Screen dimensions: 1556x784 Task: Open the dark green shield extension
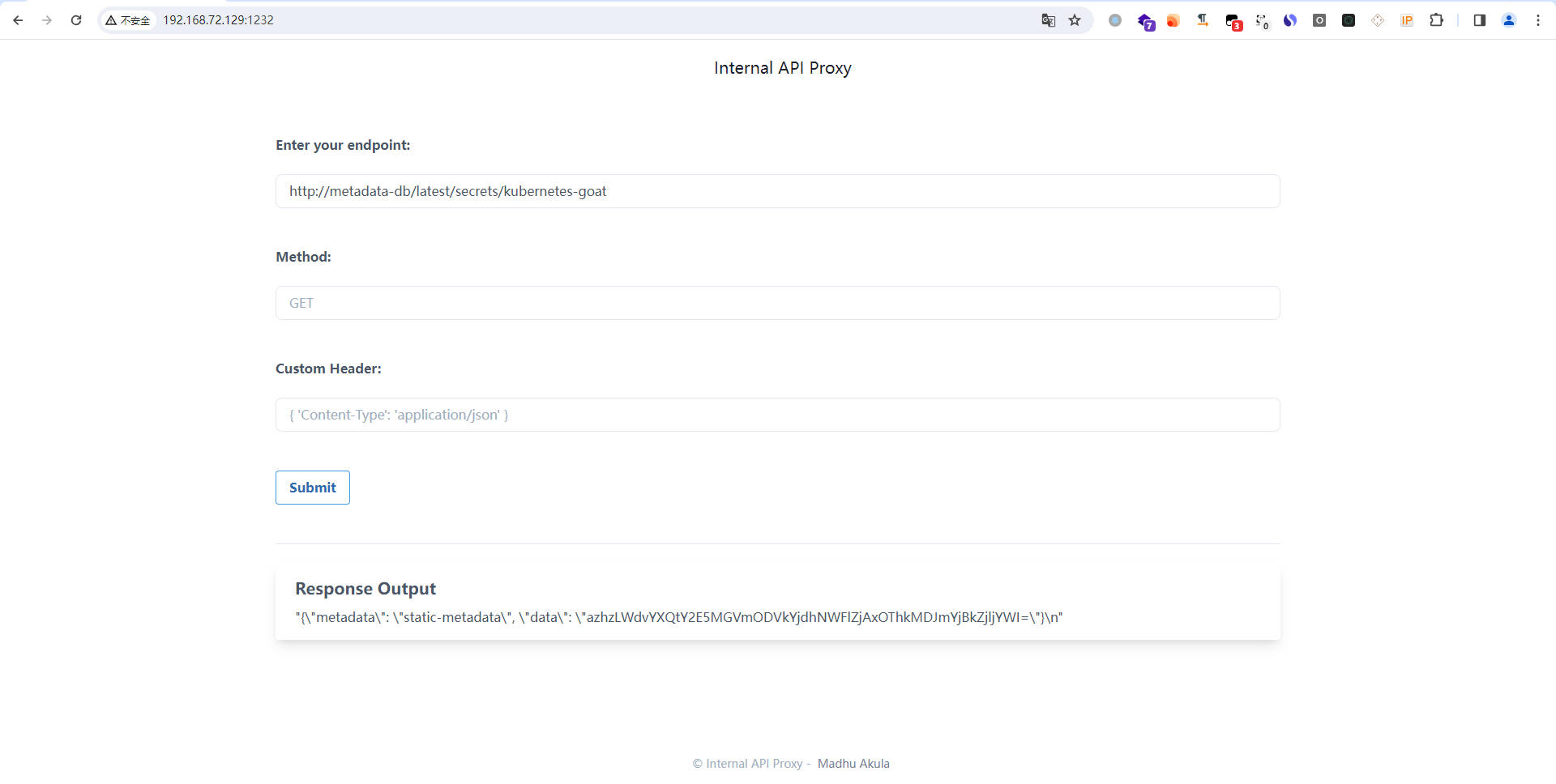(x=1349, y=20)
